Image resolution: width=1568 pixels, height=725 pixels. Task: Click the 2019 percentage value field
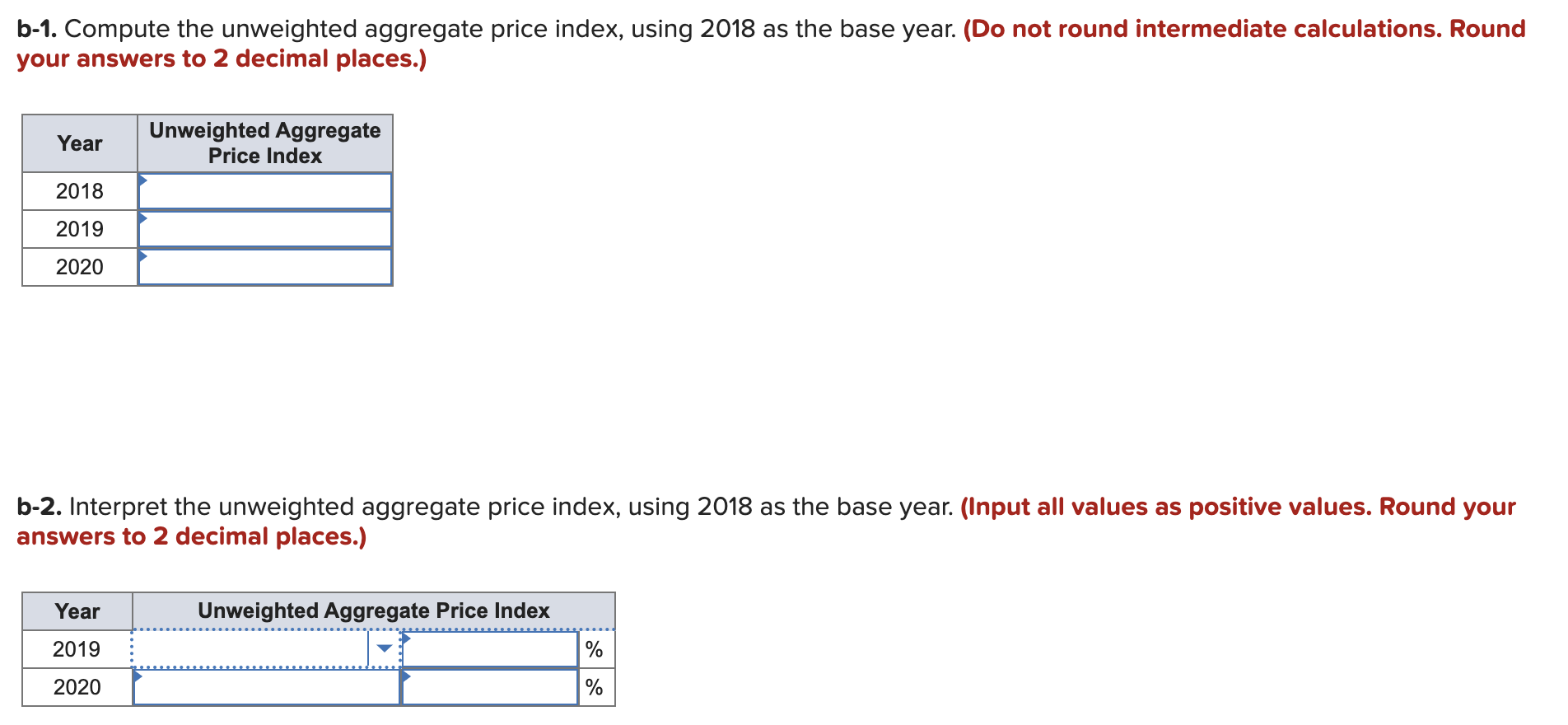490,649
